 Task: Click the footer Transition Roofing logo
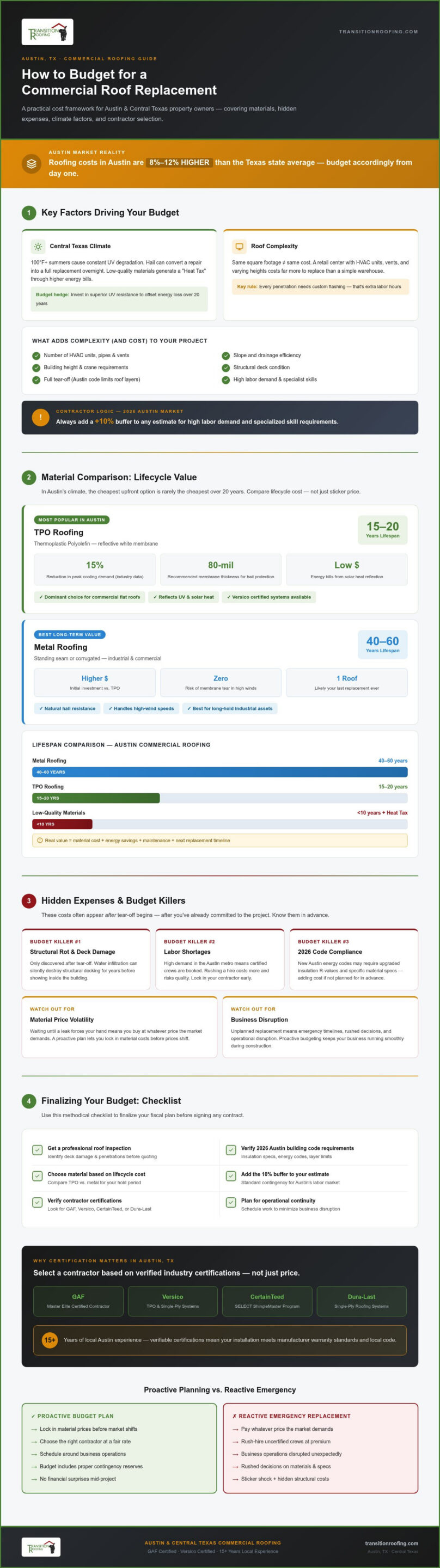click(41, 1547)
